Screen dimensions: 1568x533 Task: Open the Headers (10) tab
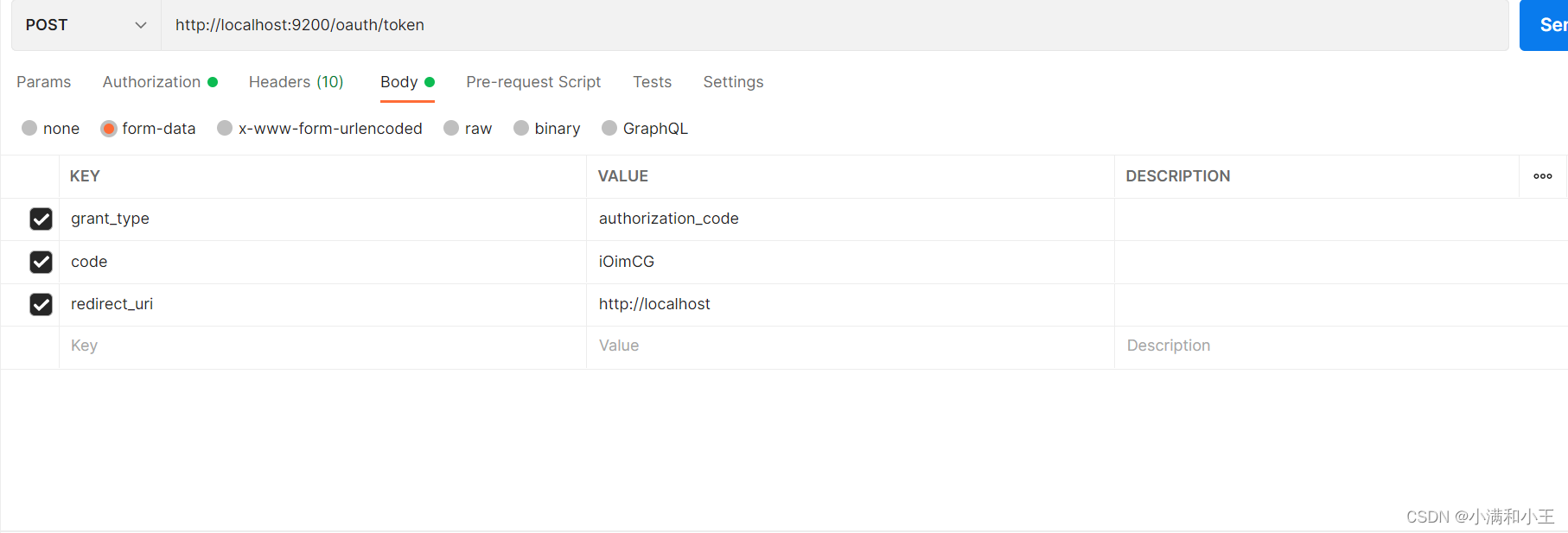(296, 82)
